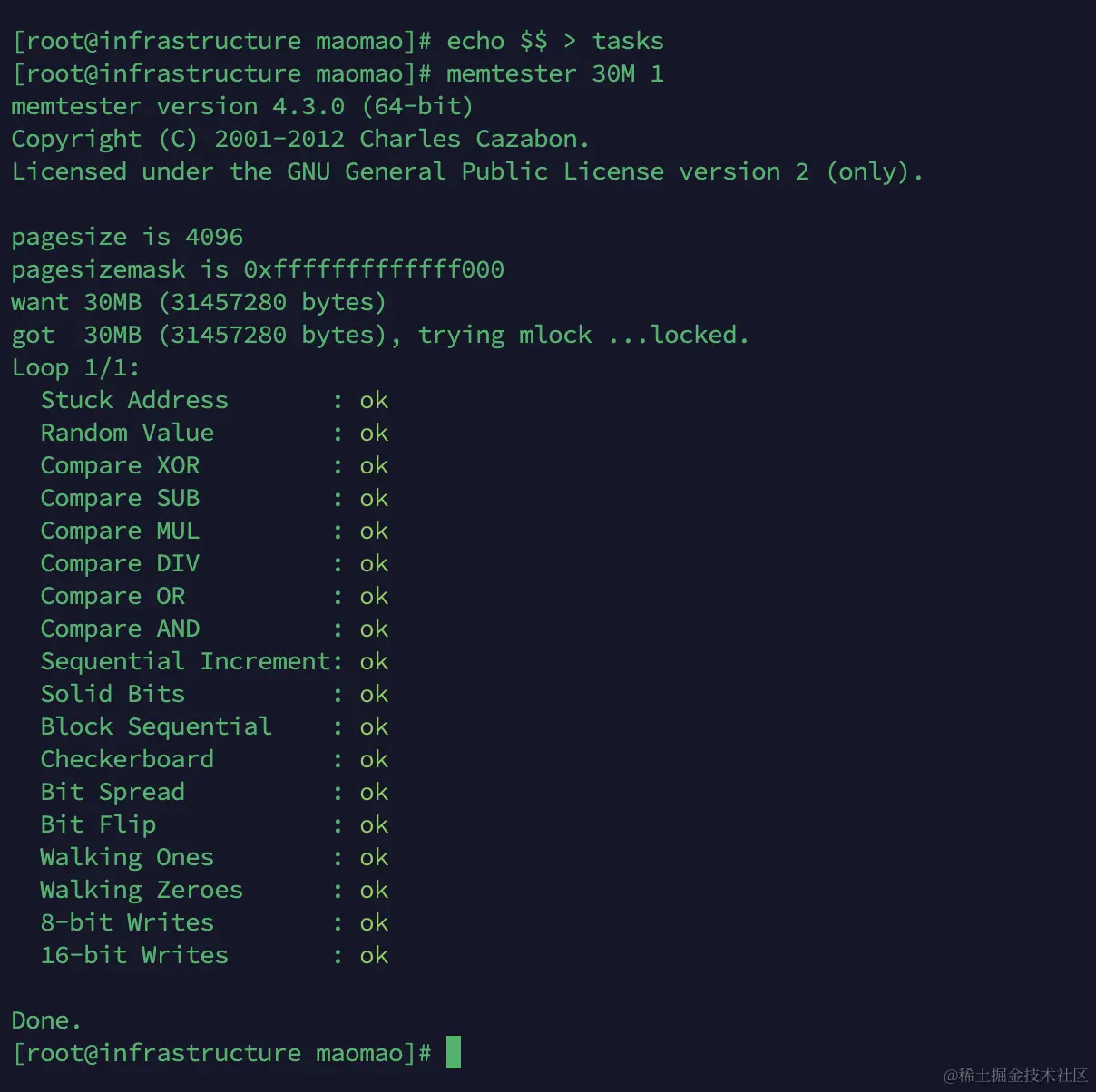This screenshot has height=1092, width=1096.
Task: Click the 'echo $$ > tasks' command text
Action: point(555,42)
